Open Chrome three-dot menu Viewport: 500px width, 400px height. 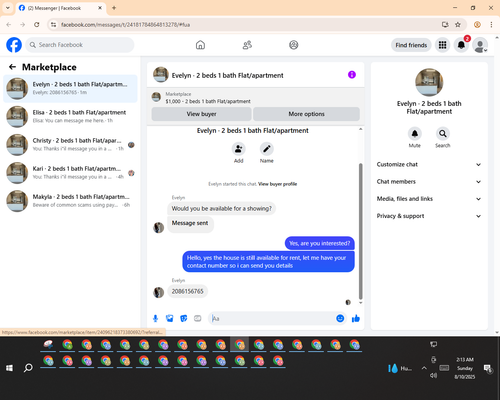pyautogui.click(x=491, y=25)
